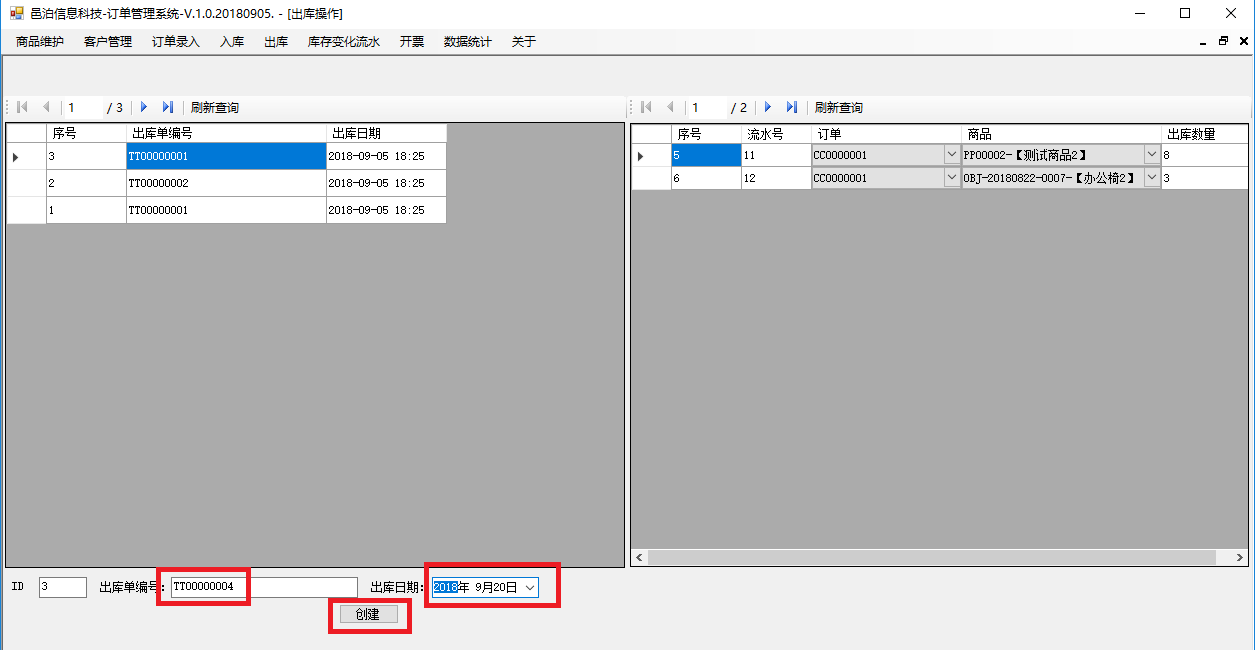
Task: Go to last page in right navigator
Action: point(792,107)
